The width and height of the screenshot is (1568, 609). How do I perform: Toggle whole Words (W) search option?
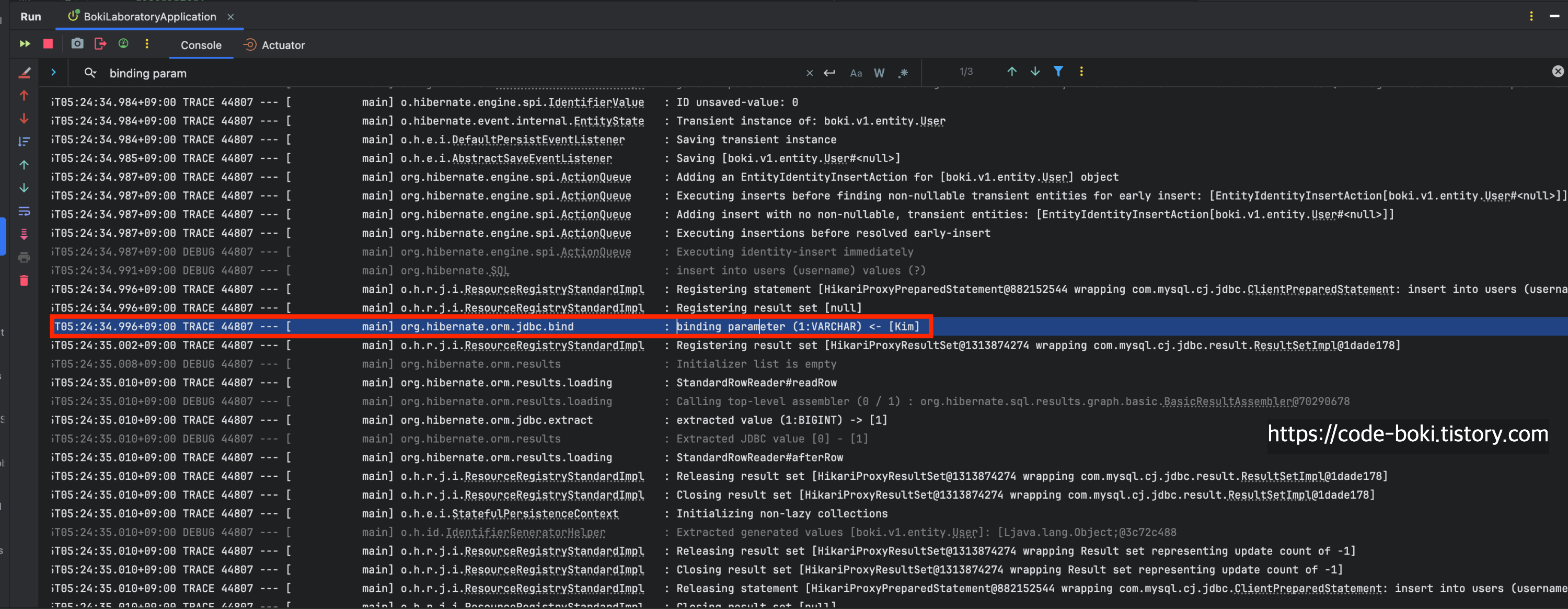879,73
